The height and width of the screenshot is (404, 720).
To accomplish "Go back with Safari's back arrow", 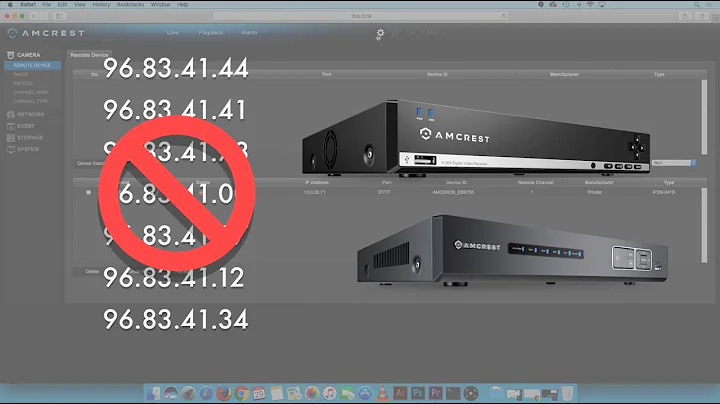I will 34,16.
